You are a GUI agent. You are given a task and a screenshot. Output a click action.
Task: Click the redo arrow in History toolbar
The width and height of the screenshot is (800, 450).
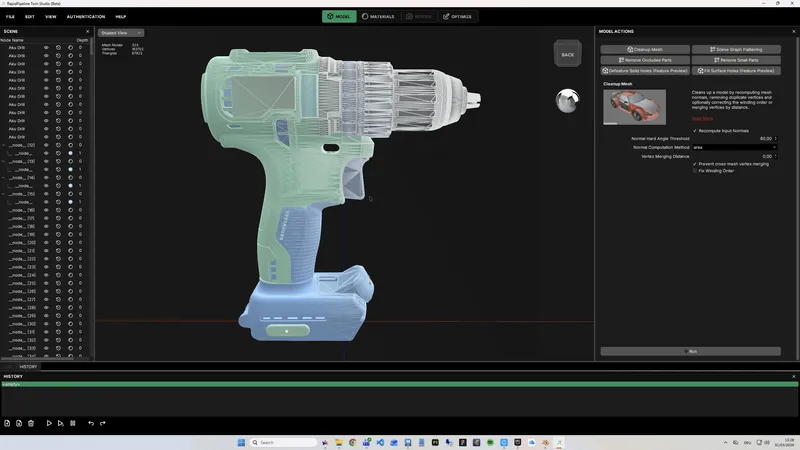click(102, 423)
